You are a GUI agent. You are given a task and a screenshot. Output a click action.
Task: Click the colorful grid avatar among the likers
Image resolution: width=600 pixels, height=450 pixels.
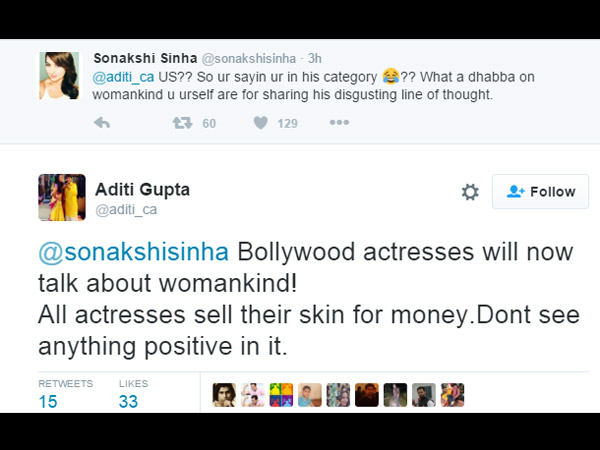click(282, 395)
